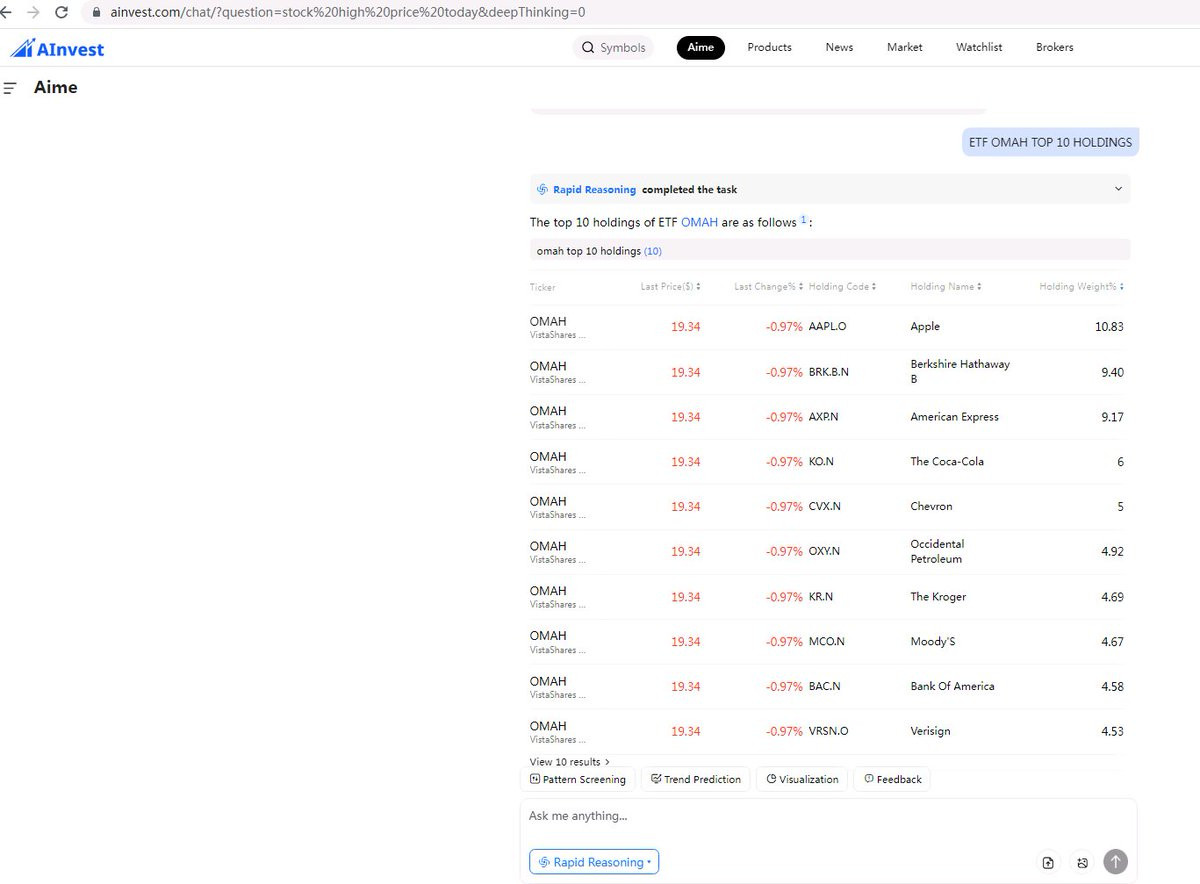Image resolution: width=1200 pixels, height=884 pixels.
Task: Click the BAC.N holding code
Action: click(x=824, y=687)
